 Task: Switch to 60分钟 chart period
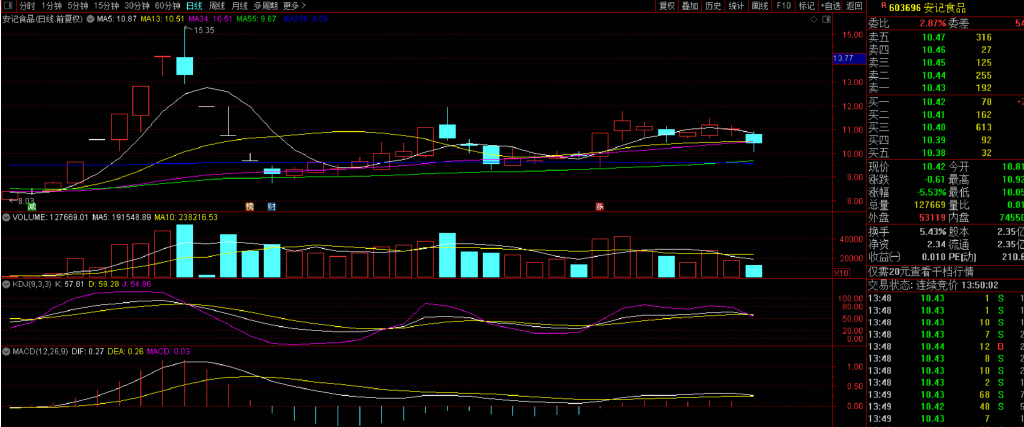(x=167, y=6)
